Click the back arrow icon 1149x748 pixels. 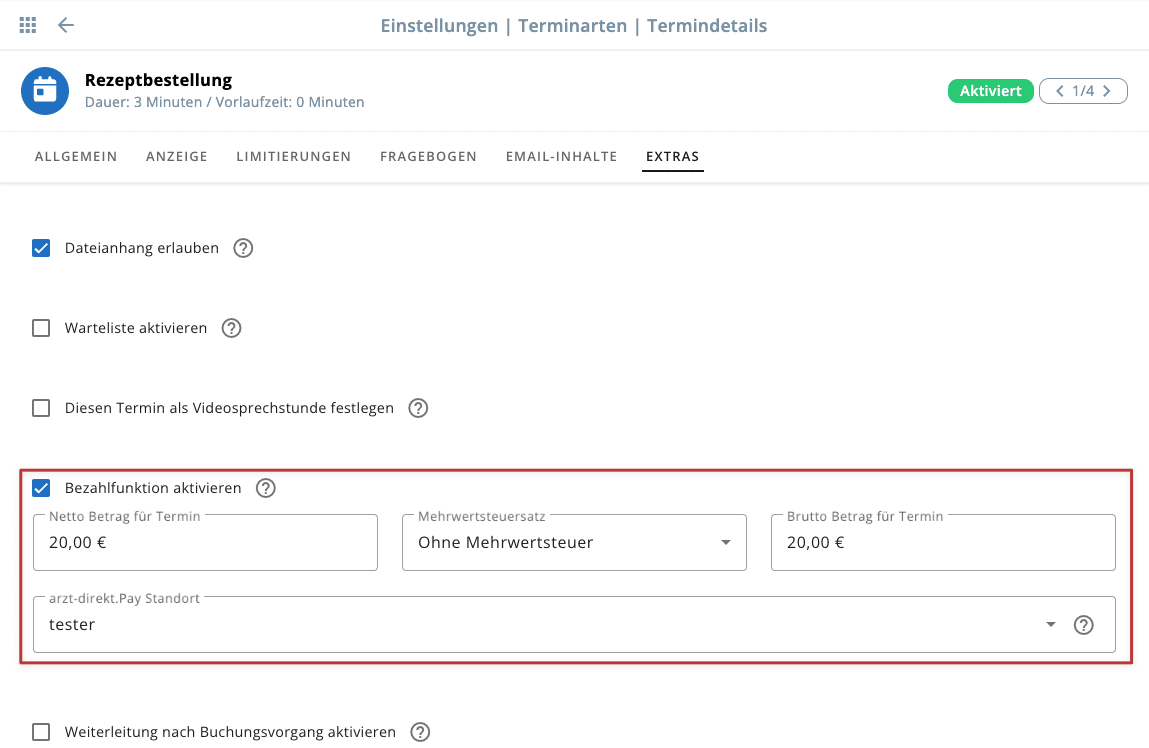coord(66,25)
